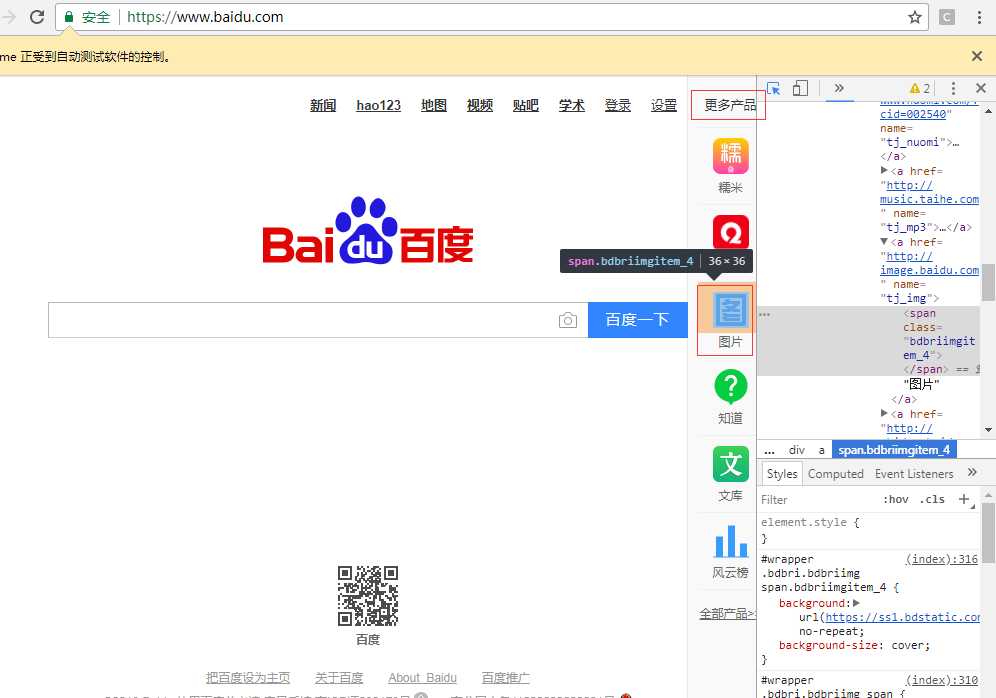The height and width of the screenshot is (698, 996).
Task: Collapse the image.baidu.com anchor node
Action: (884, 241)
